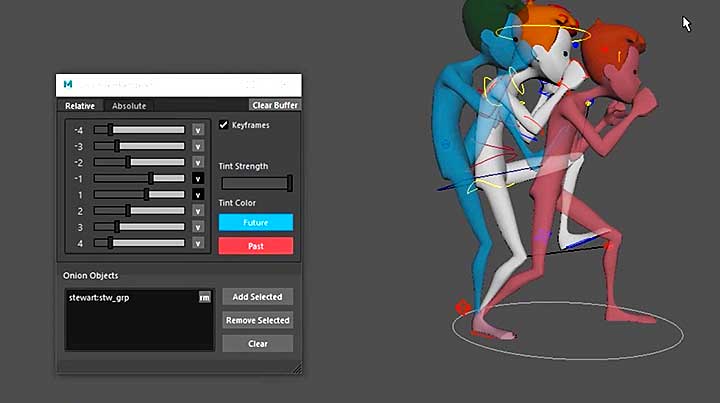Toggle the v visibility button for frame -4
Viewport: 720px width, 403px height.
[x=198, y=130]
